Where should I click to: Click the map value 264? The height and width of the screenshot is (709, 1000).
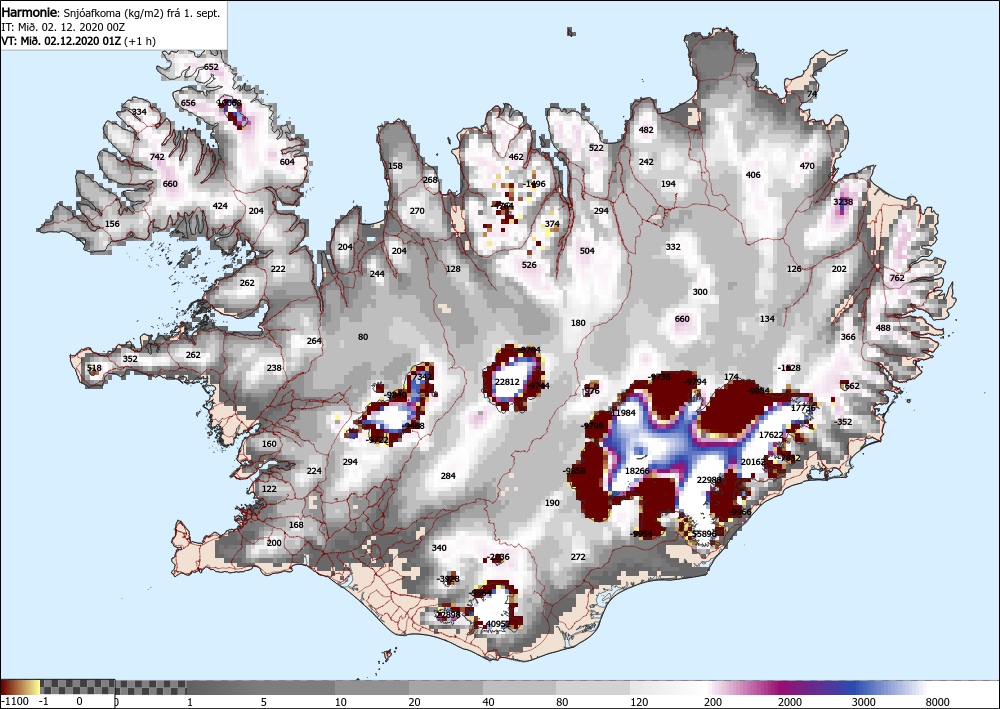coord(314,340)
